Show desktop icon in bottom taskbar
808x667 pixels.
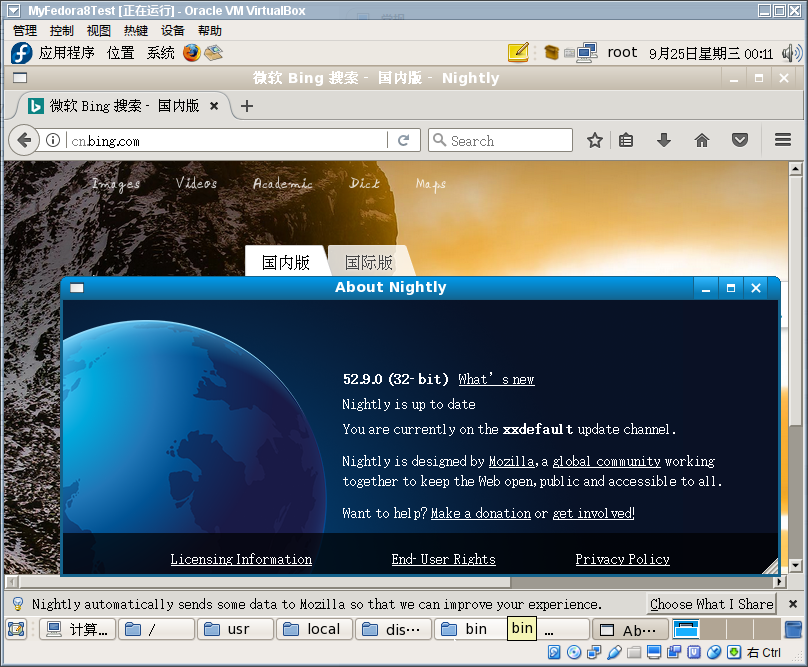tap(16, 629)
